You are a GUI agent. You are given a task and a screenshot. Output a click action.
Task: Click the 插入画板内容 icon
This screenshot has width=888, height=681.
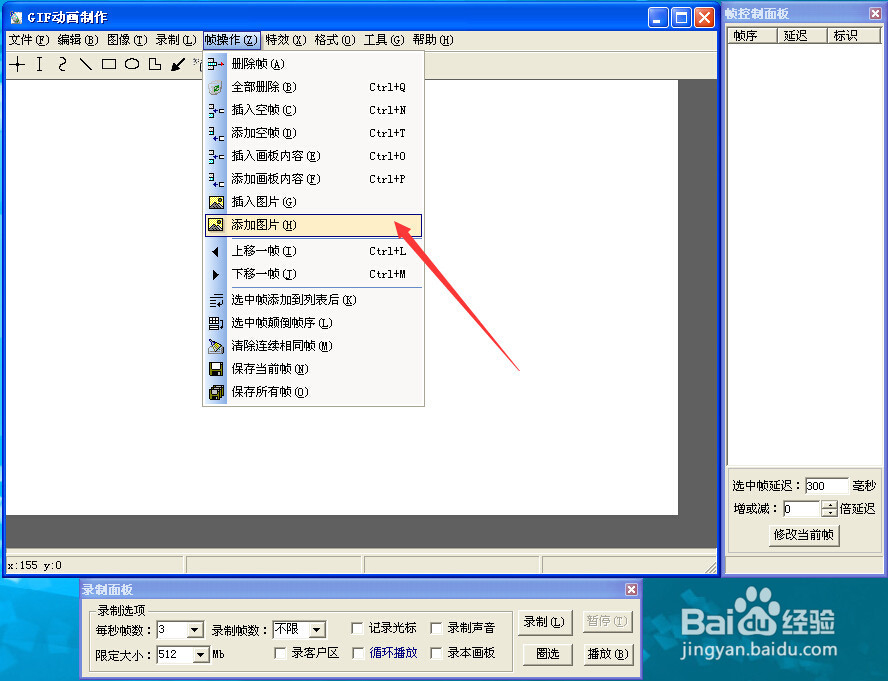[216, 156]
